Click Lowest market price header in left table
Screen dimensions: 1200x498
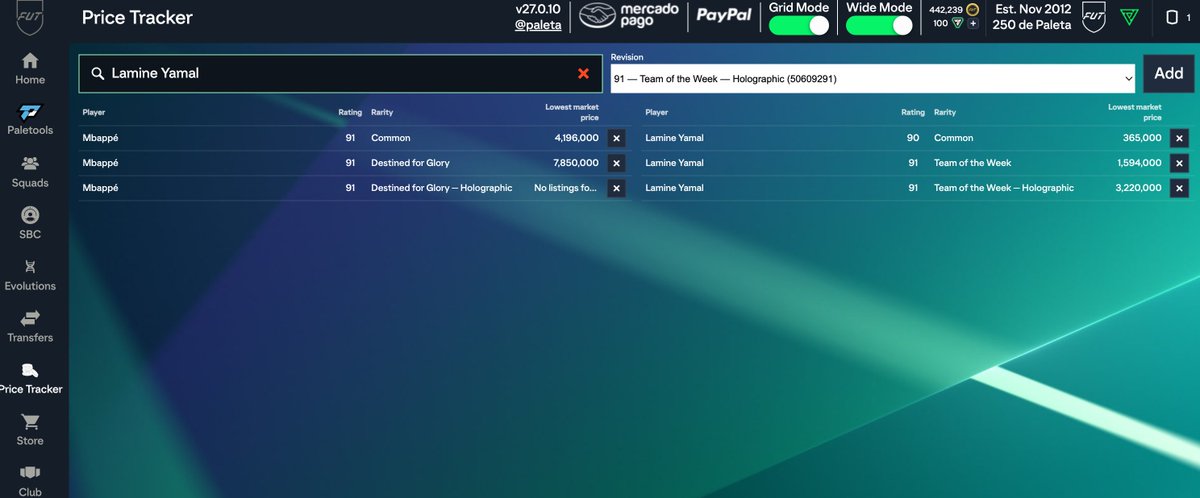(x=572, y=111)
